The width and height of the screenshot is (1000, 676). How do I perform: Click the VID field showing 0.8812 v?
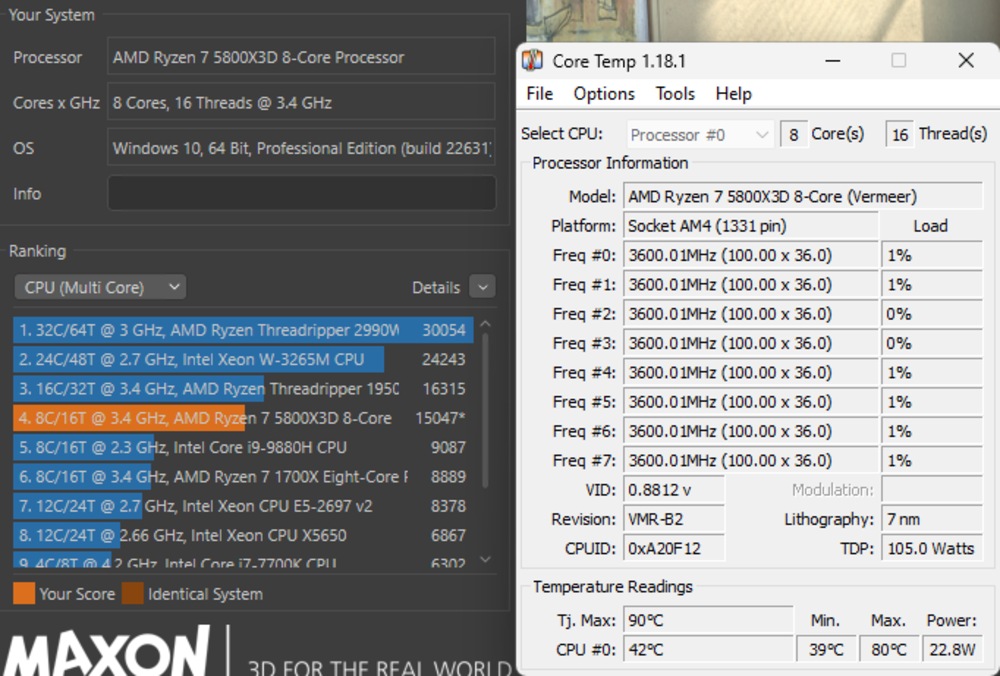tap(673, 489)
